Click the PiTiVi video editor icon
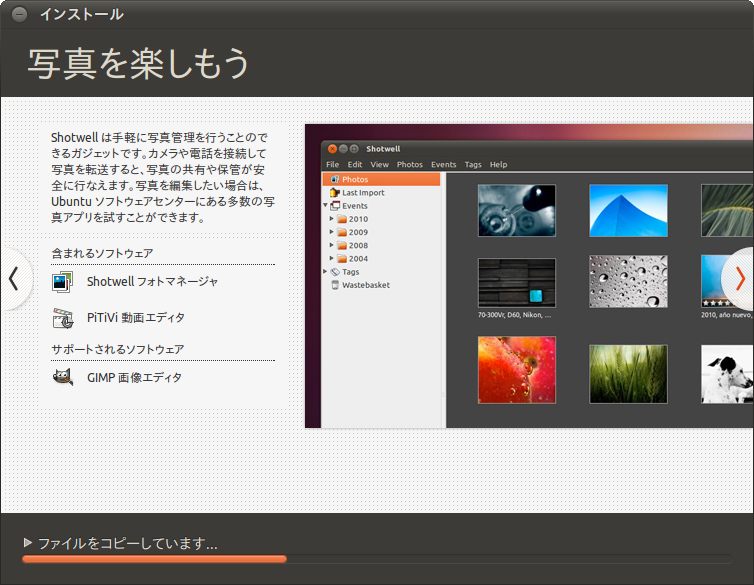 click(63, 318)
